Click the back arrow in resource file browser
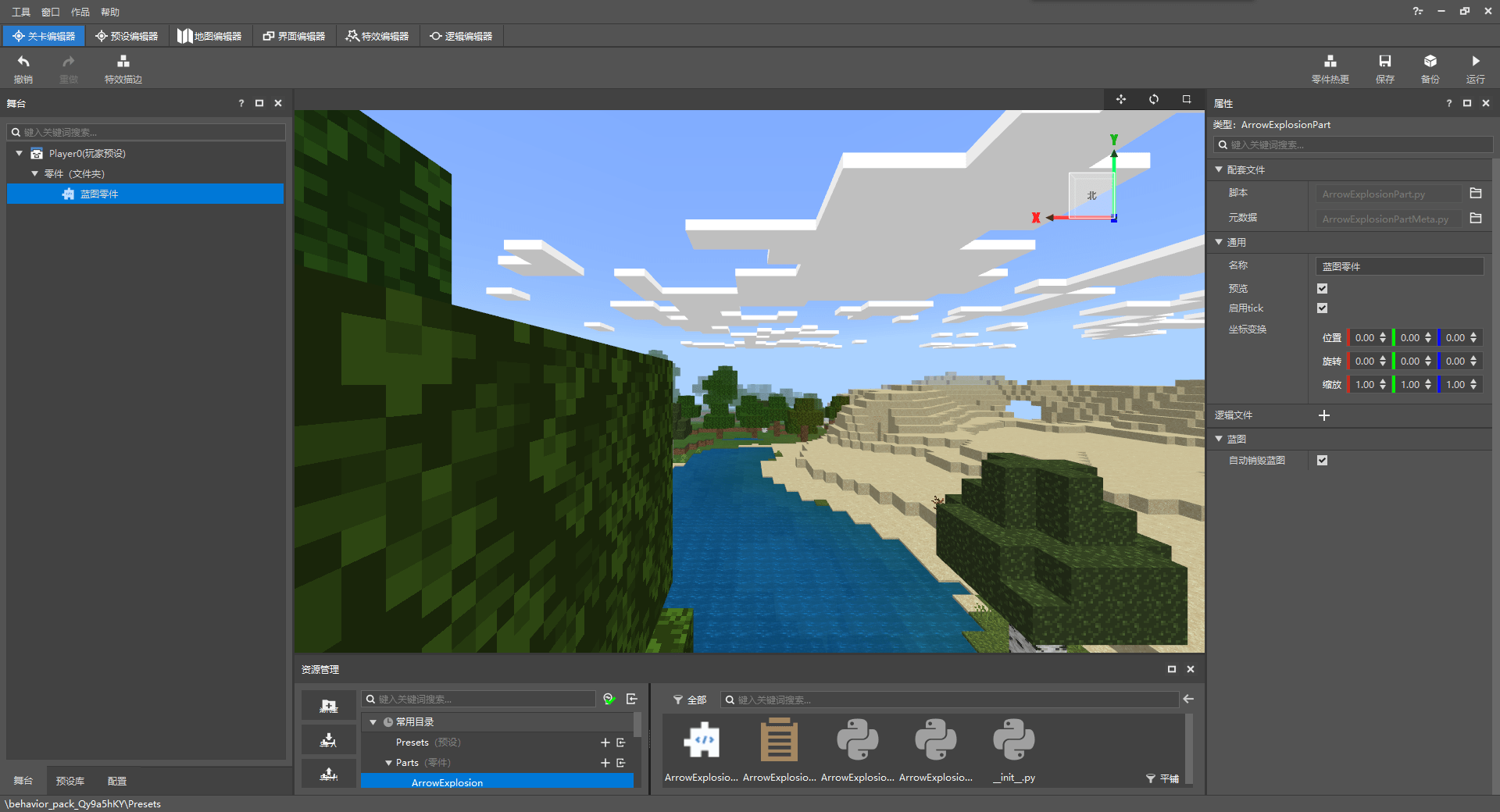Image resolution: width=1500 pixels, height=812 pixels. coord(1188,699)
